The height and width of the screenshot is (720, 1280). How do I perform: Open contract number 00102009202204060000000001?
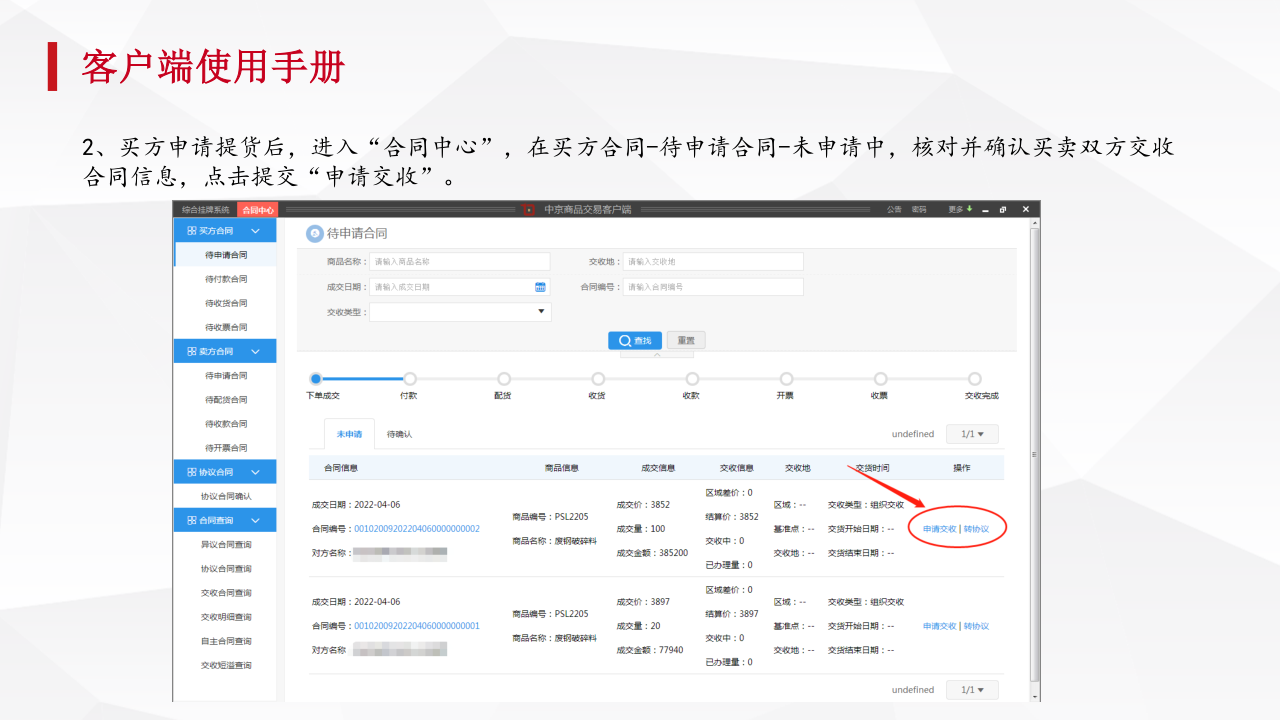pyautogui.click(x=417, y=626)
